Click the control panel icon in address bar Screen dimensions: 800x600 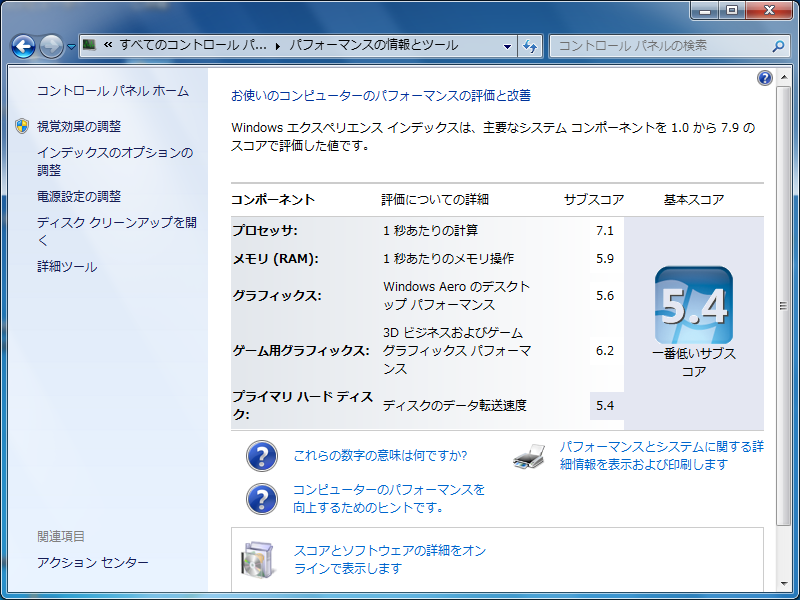89,45
